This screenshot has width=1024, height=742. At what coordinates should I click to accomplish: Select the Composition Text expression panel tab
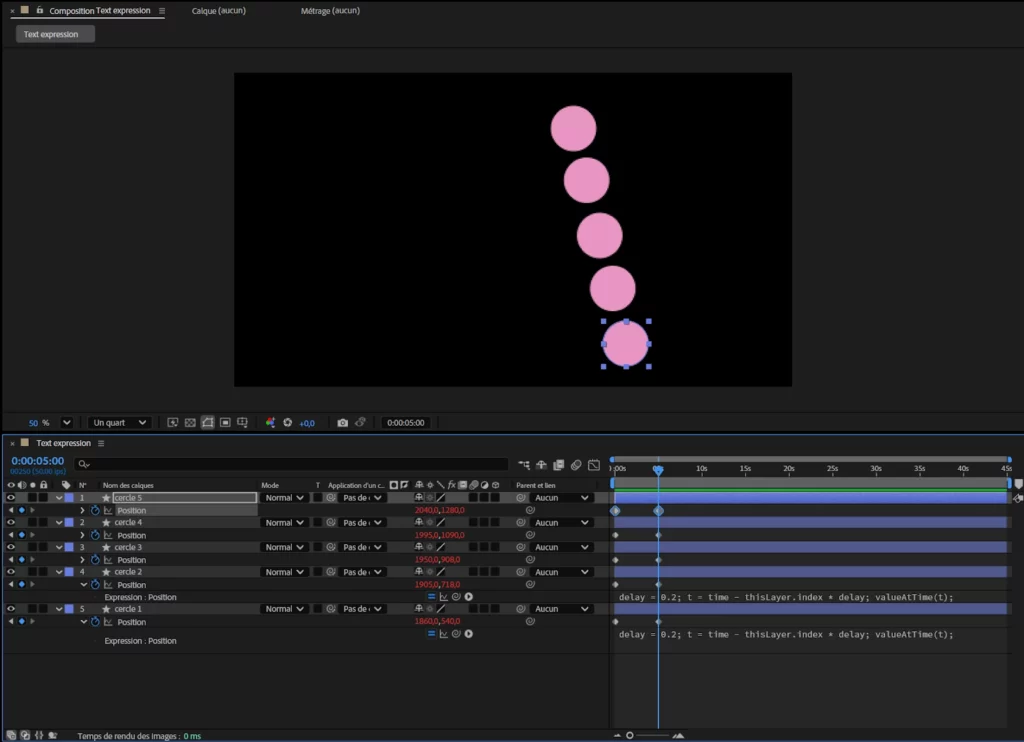tap(99, 10)
